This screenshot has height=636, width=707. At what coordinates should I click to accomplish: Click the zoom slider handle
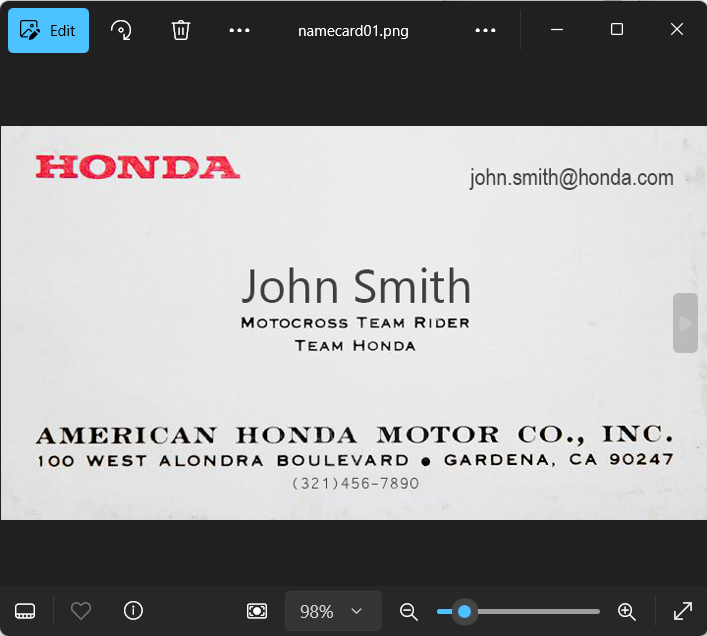[x=464, y=612]
